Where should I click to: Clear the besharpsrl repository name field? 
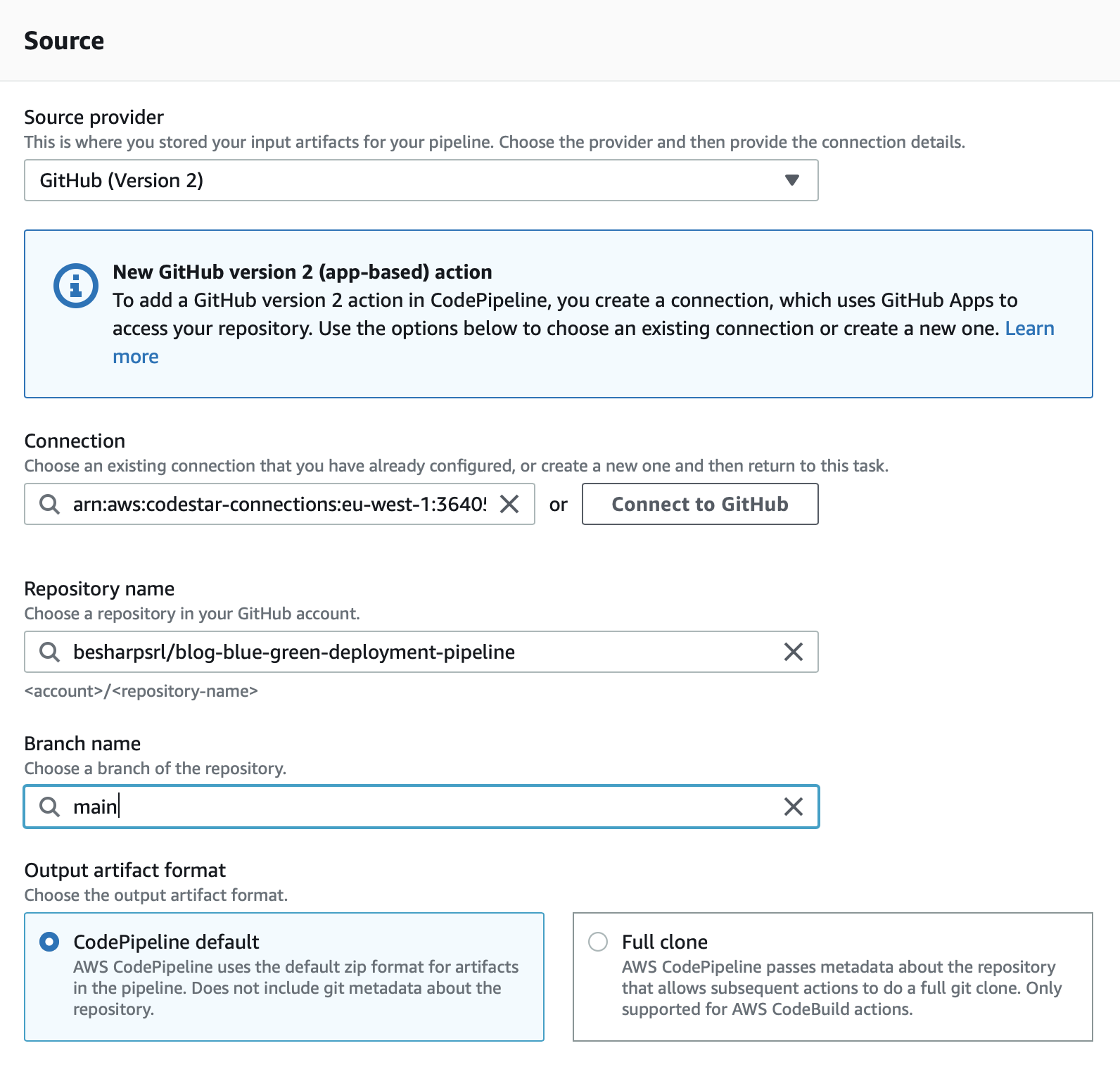tap(793, 652)
